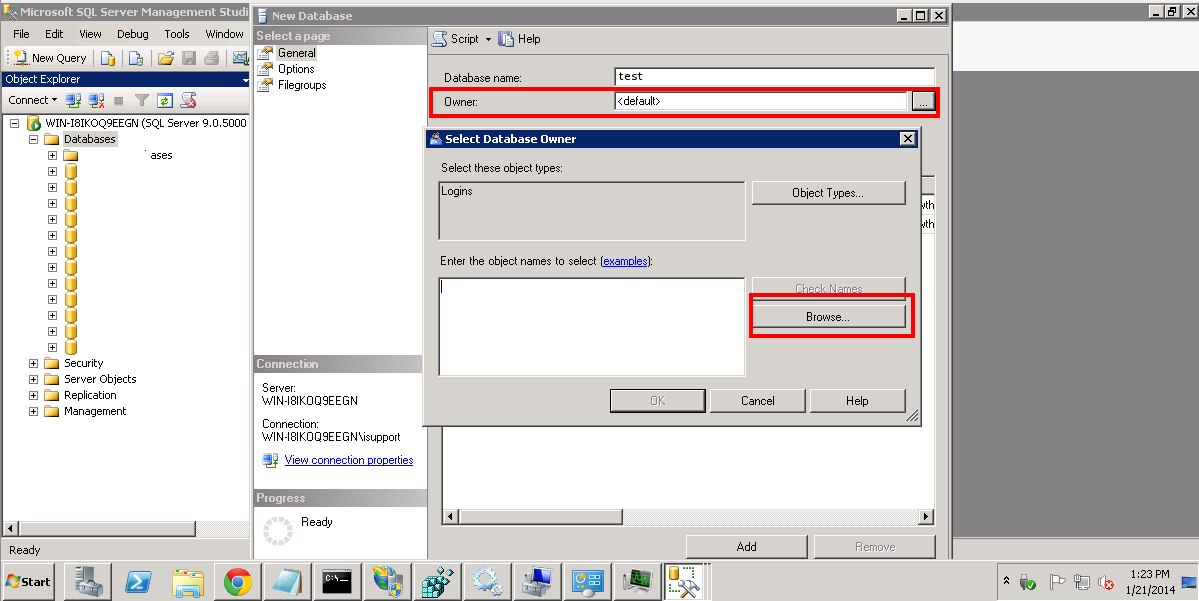Screen dimensions: 1199x601
Task: Click the Object Explorer horizontal scrollbar thumb
Action: click(x=107, y=529)
